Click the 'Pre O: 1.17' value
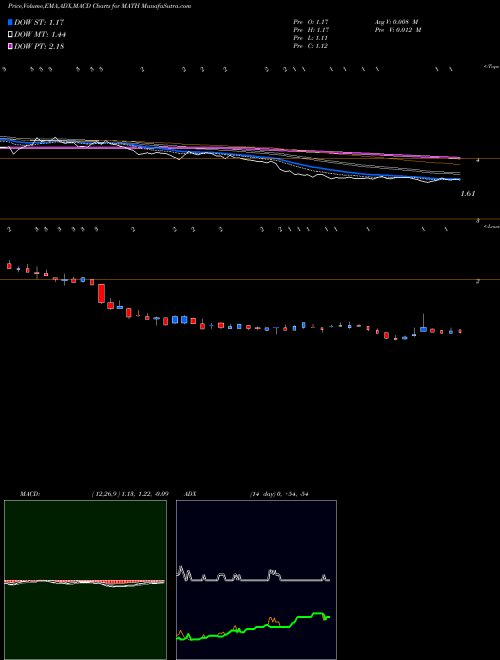Viewport: 500px width, 660px height. pyautogui.click(x=311, y=21)
